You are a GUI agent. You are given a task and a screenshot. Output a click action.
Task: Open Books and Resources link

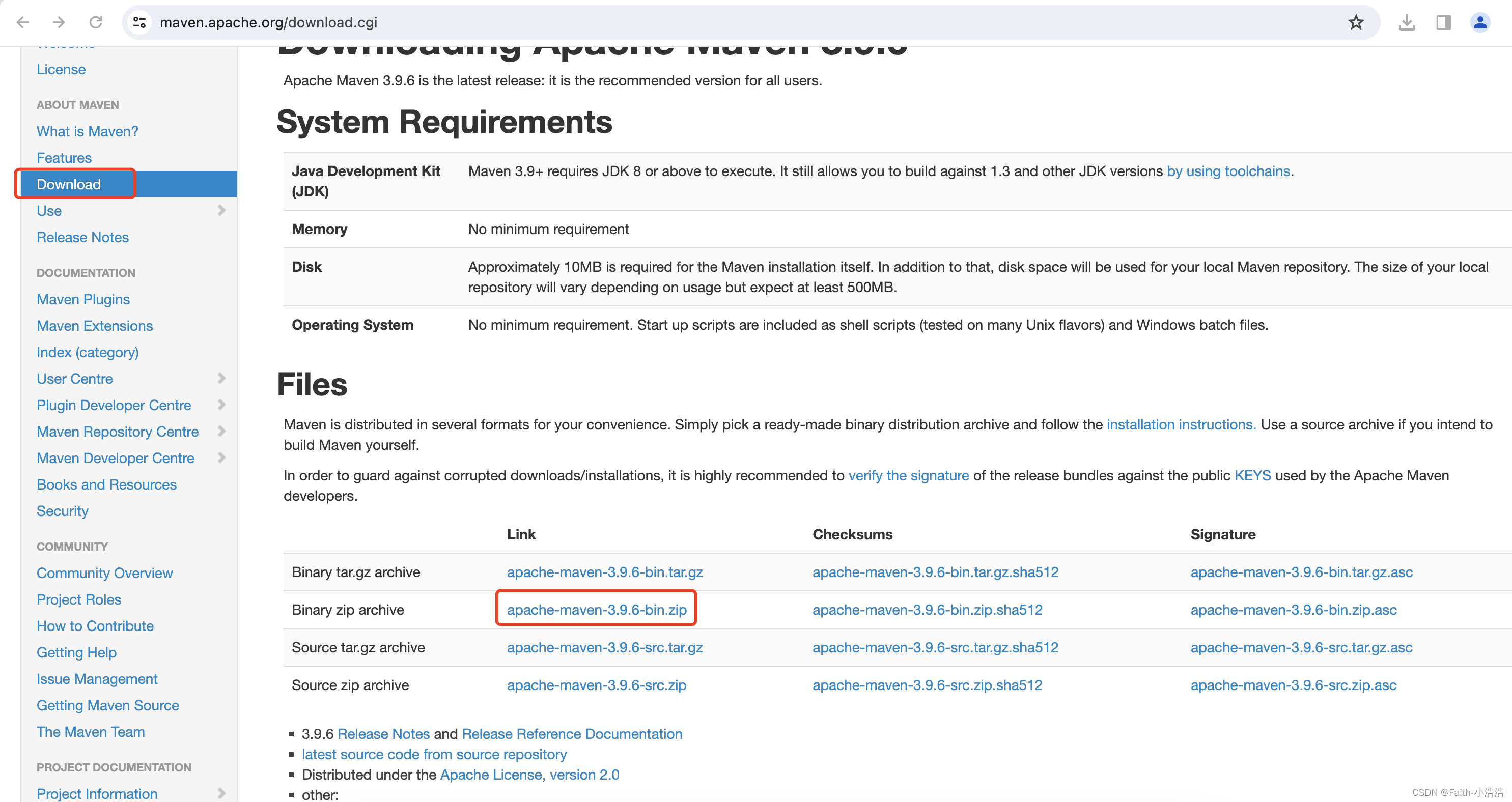[x=106, y=484]
